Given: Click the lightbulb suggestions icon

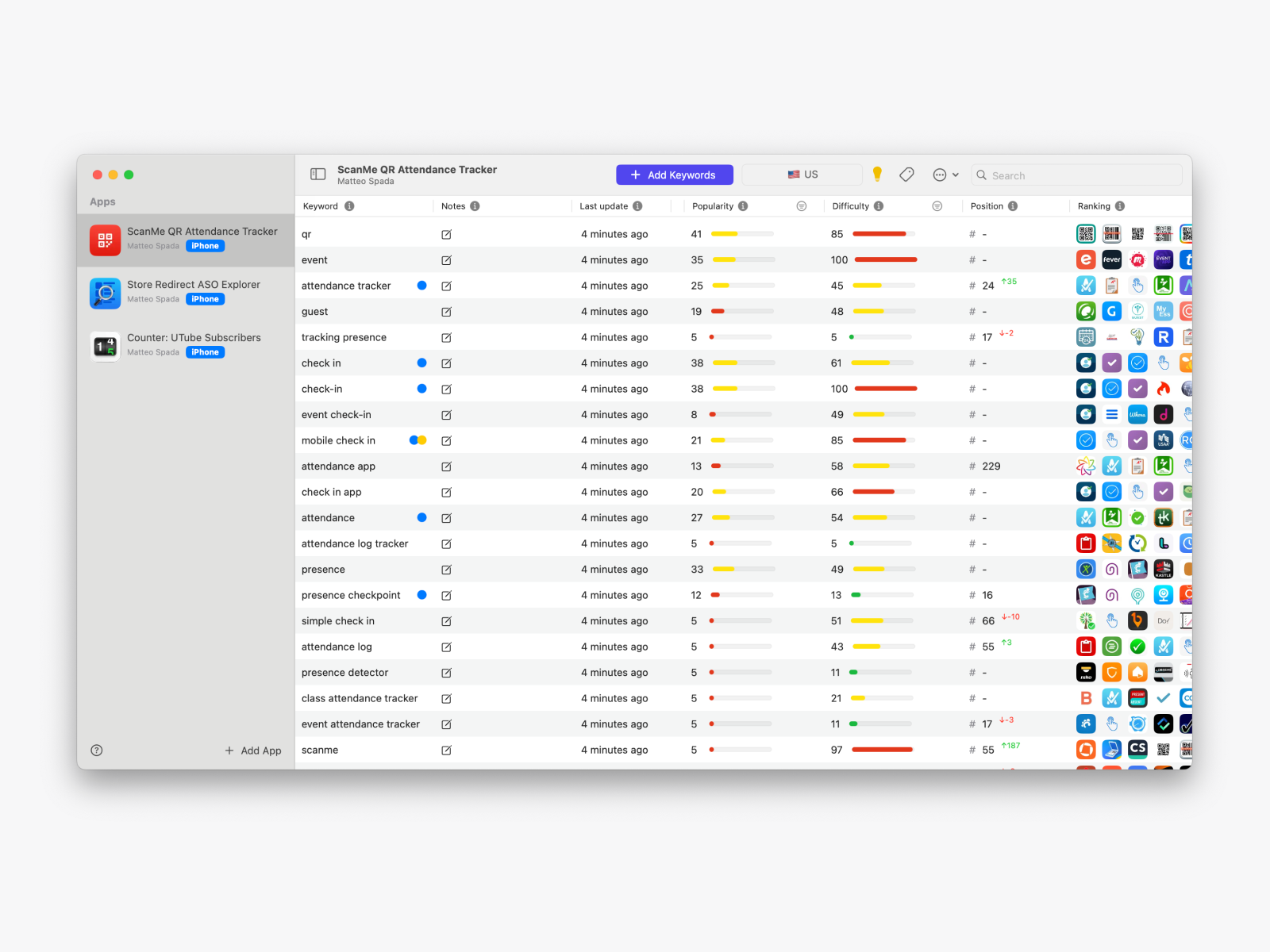Looking at the screenshot, I should tap(877, 175).
